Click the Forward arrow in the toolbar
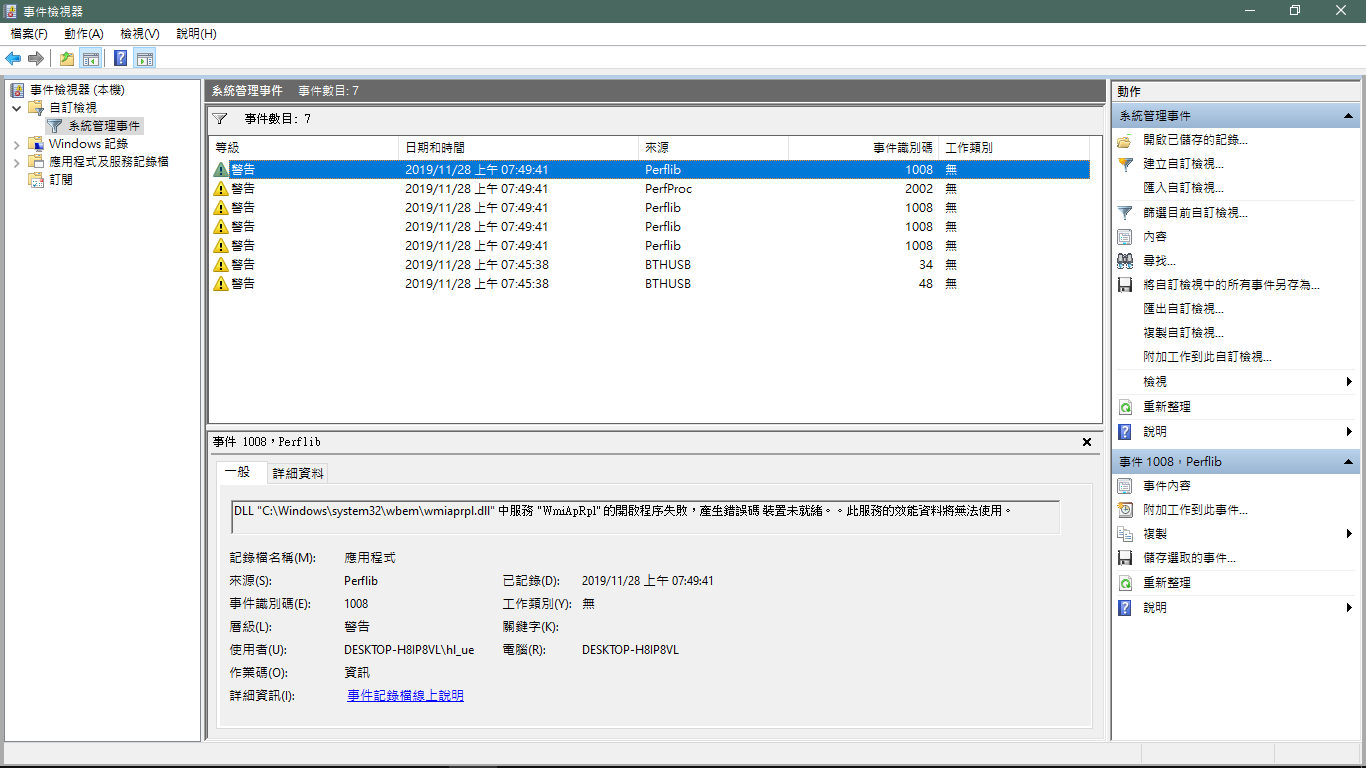Screen dimensions: 1366x768 pos(36,58)
